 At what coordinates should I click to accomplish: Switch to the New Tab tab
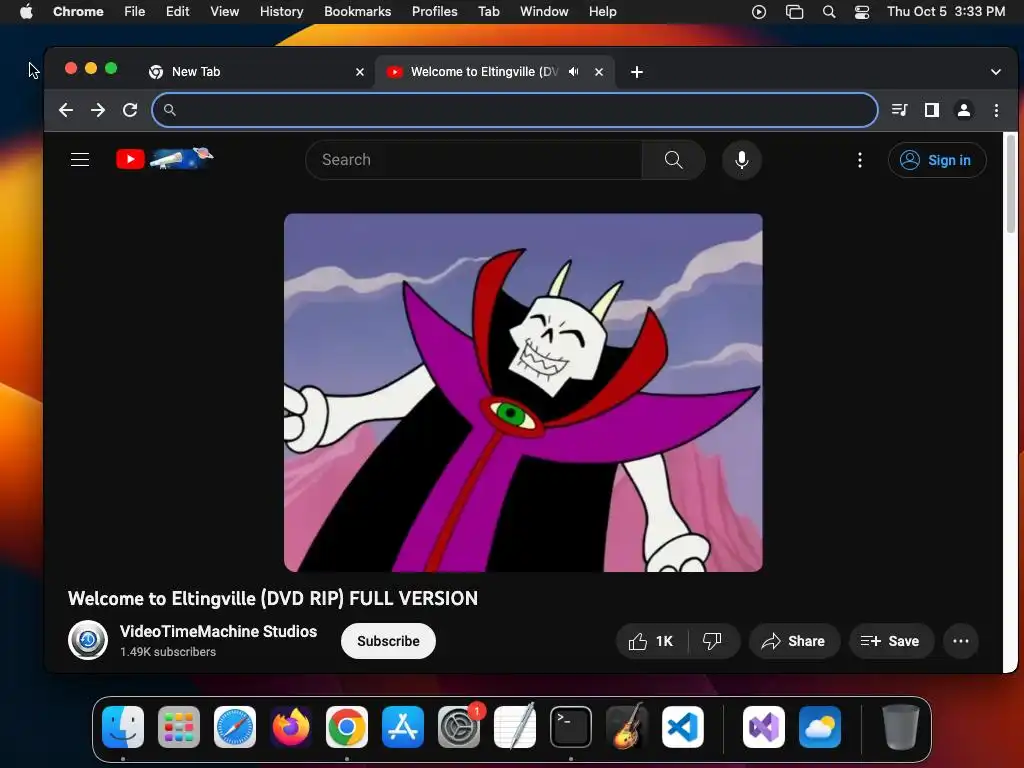(255, 72)
